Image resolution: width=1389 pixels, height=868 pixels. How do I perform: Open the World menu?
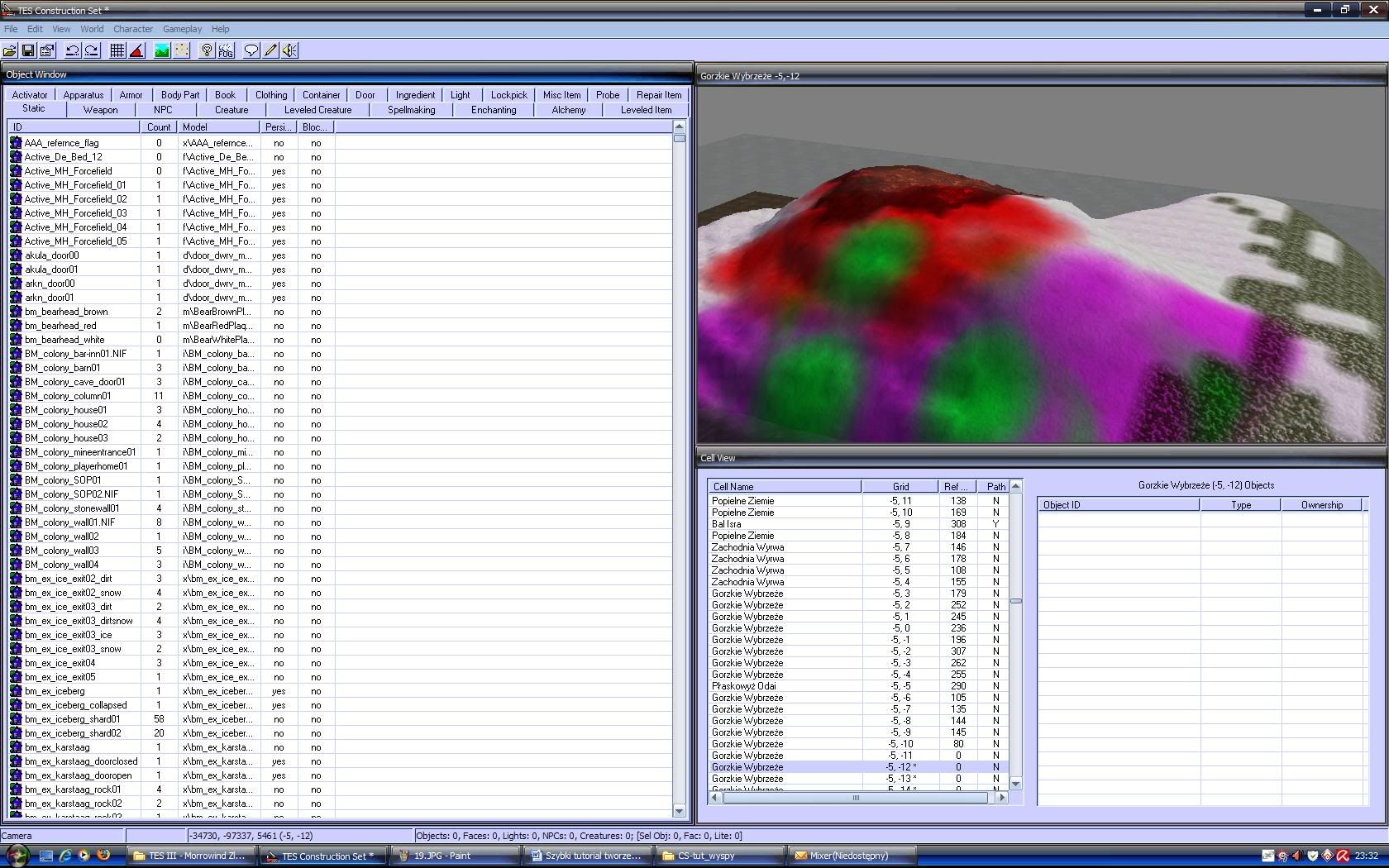92,29
